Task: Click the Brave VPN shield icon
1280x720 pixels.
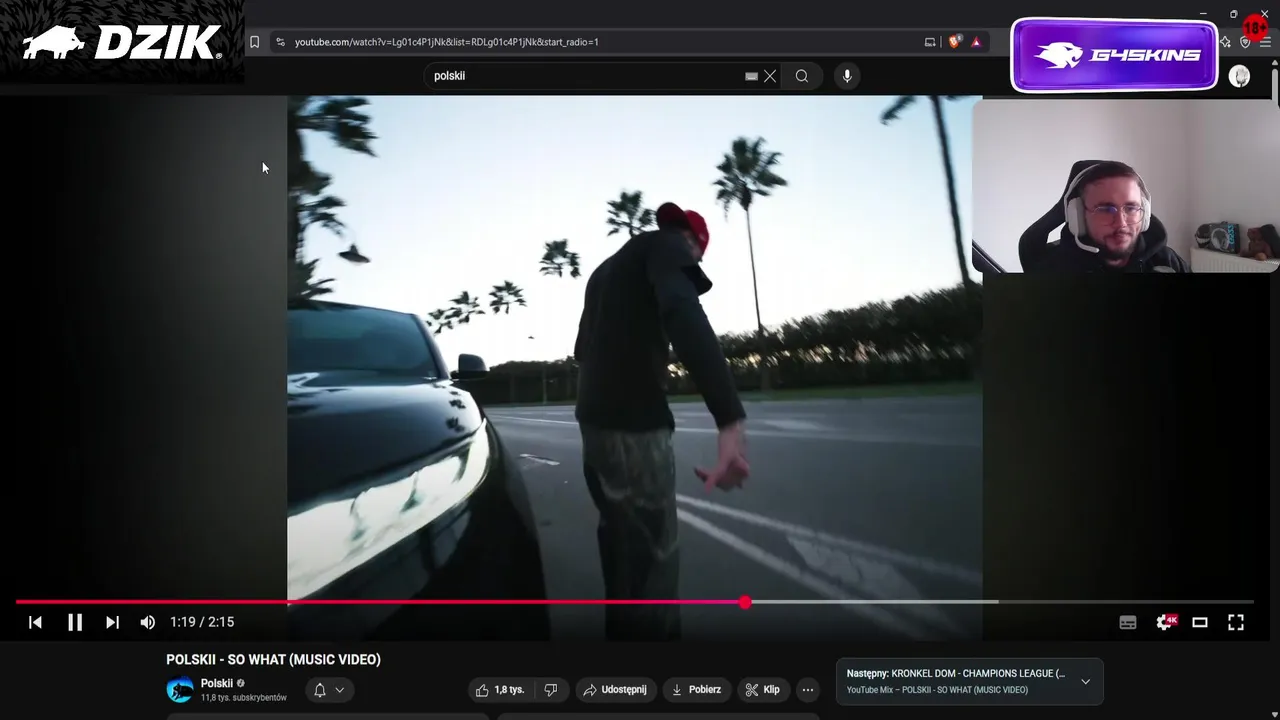Action: 1245,42
